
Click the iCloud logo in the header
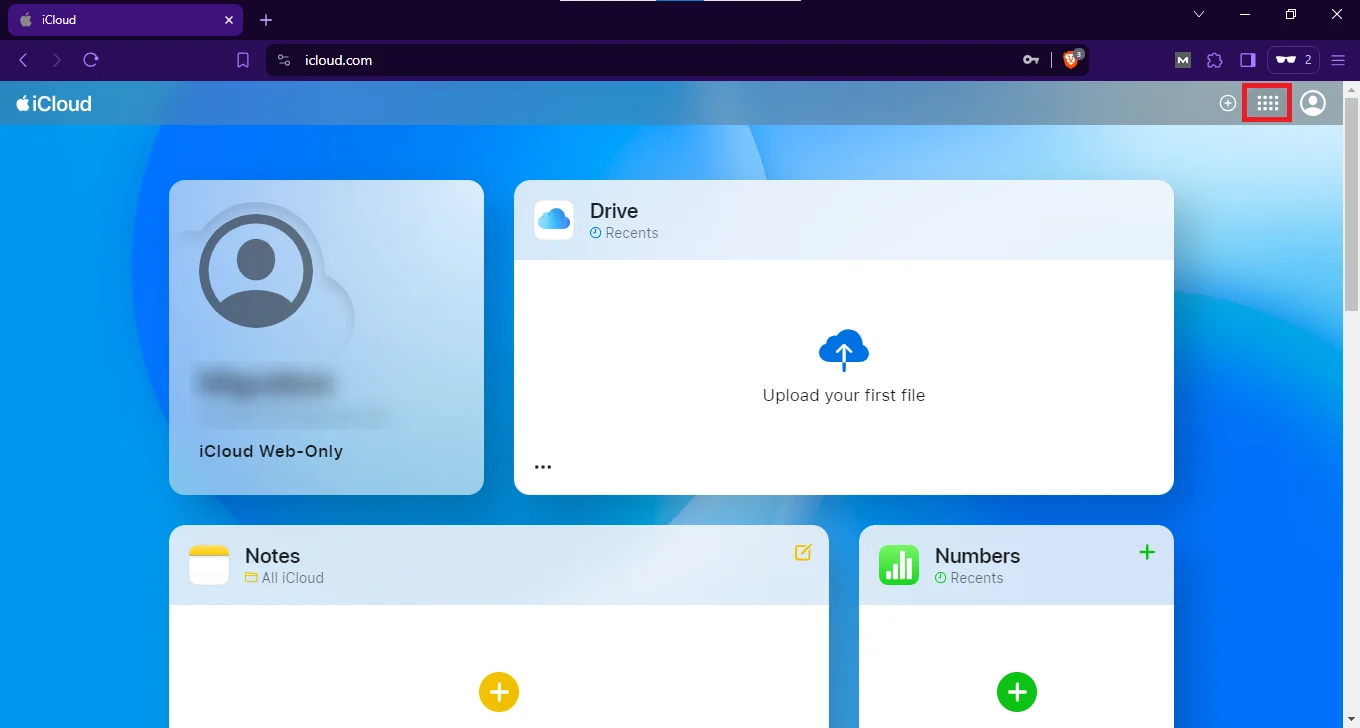54,103
